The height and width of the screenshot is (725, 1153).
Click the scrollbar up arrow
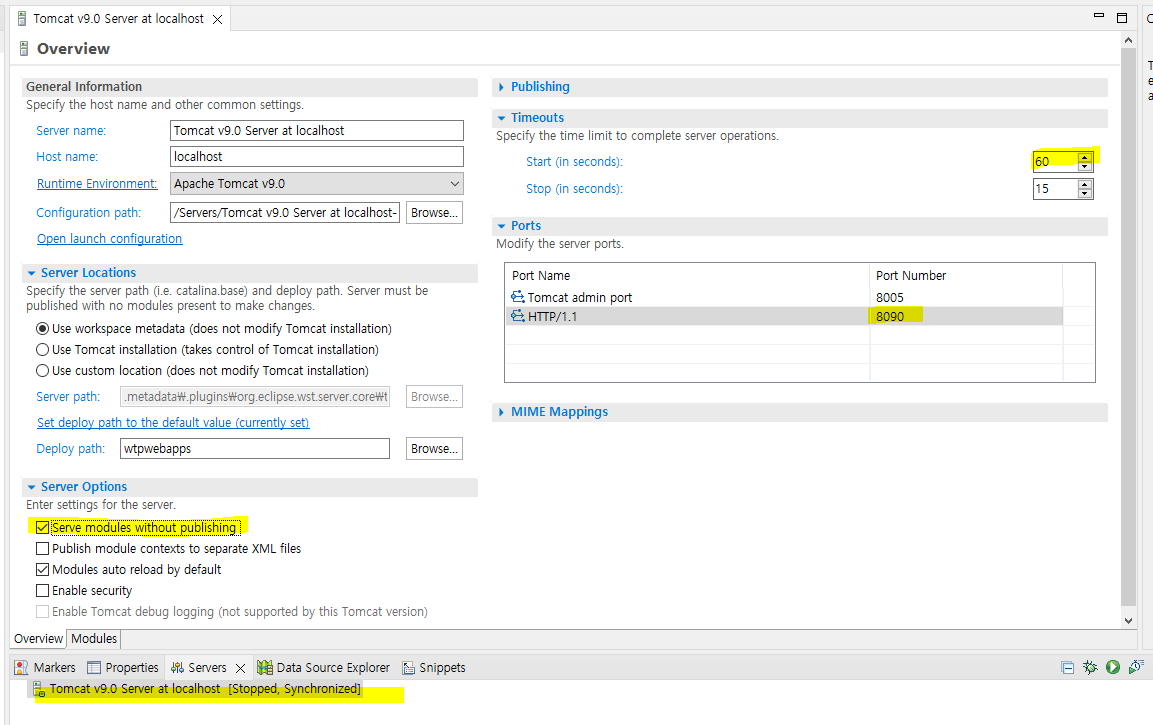[1129, 40]
